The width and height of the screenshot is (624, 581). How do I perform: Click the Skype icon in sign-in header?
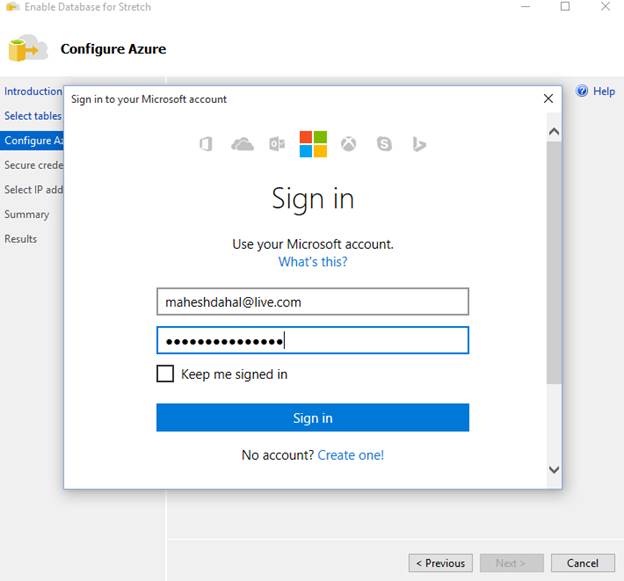[384, 144]
